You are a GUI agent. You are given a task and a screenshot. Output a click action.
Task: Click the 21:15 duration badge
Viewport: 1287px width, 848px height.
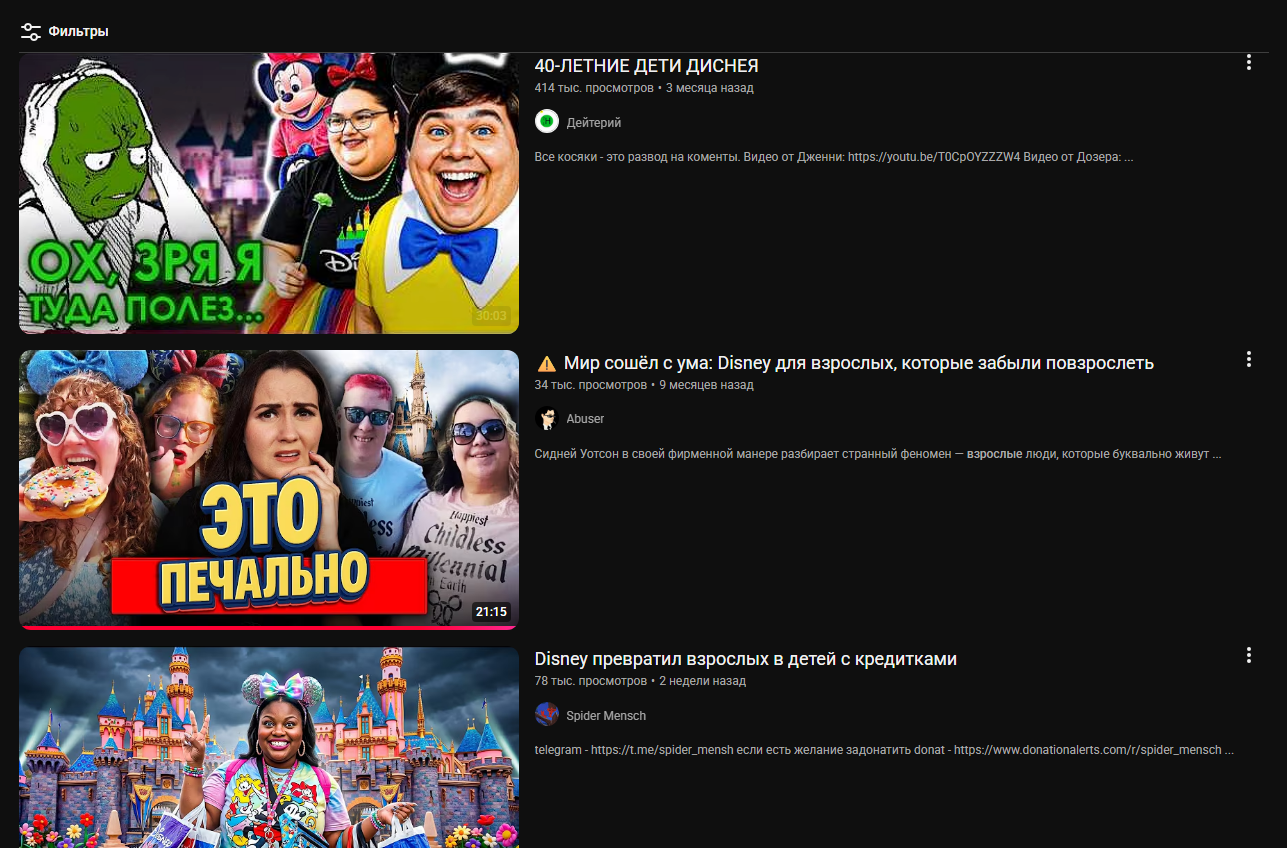click(491, 611)
